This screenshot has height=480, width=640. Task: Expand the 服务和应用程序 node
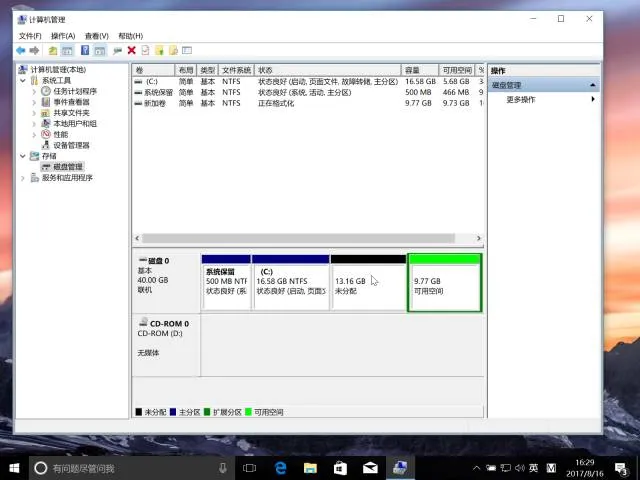pos(23,178)
